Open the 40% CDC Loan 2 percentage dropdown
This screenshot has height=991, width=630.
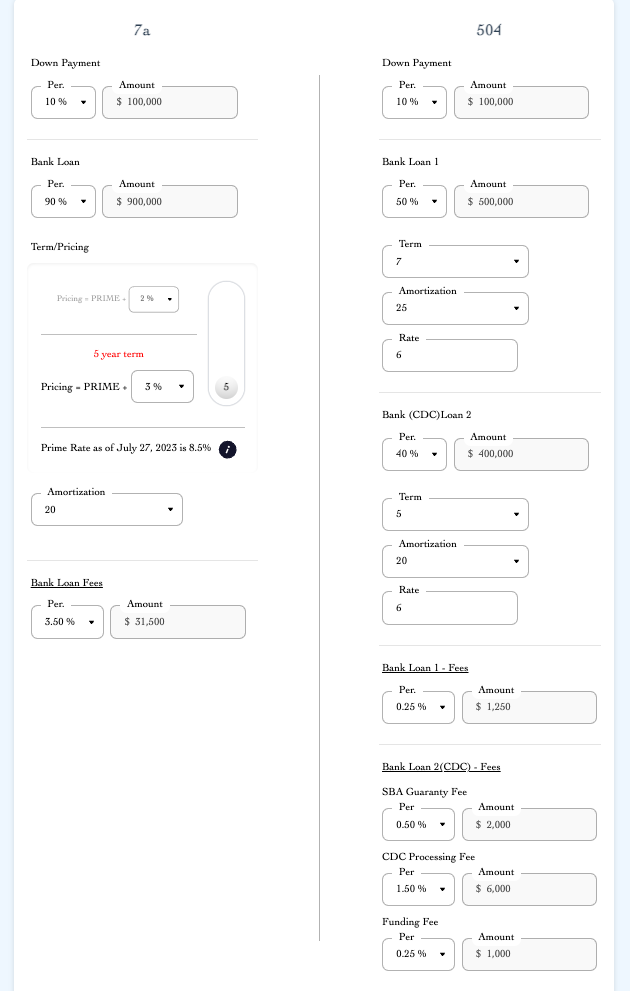coord(413,454)
